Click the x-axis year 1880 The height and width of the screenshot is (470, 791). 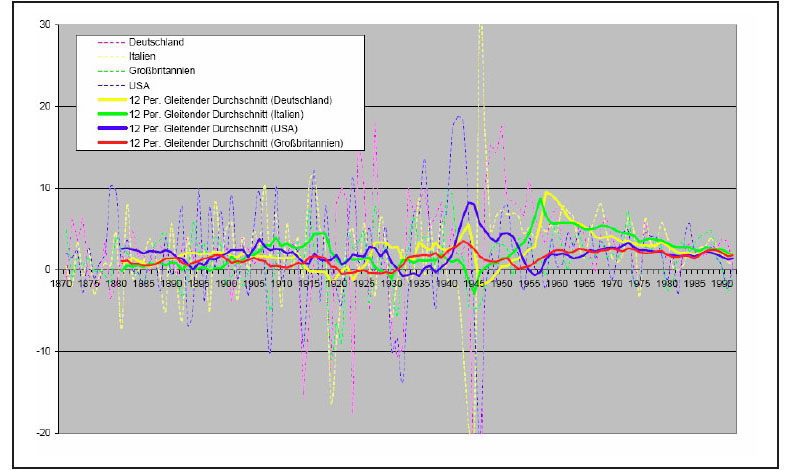point(116,284)
